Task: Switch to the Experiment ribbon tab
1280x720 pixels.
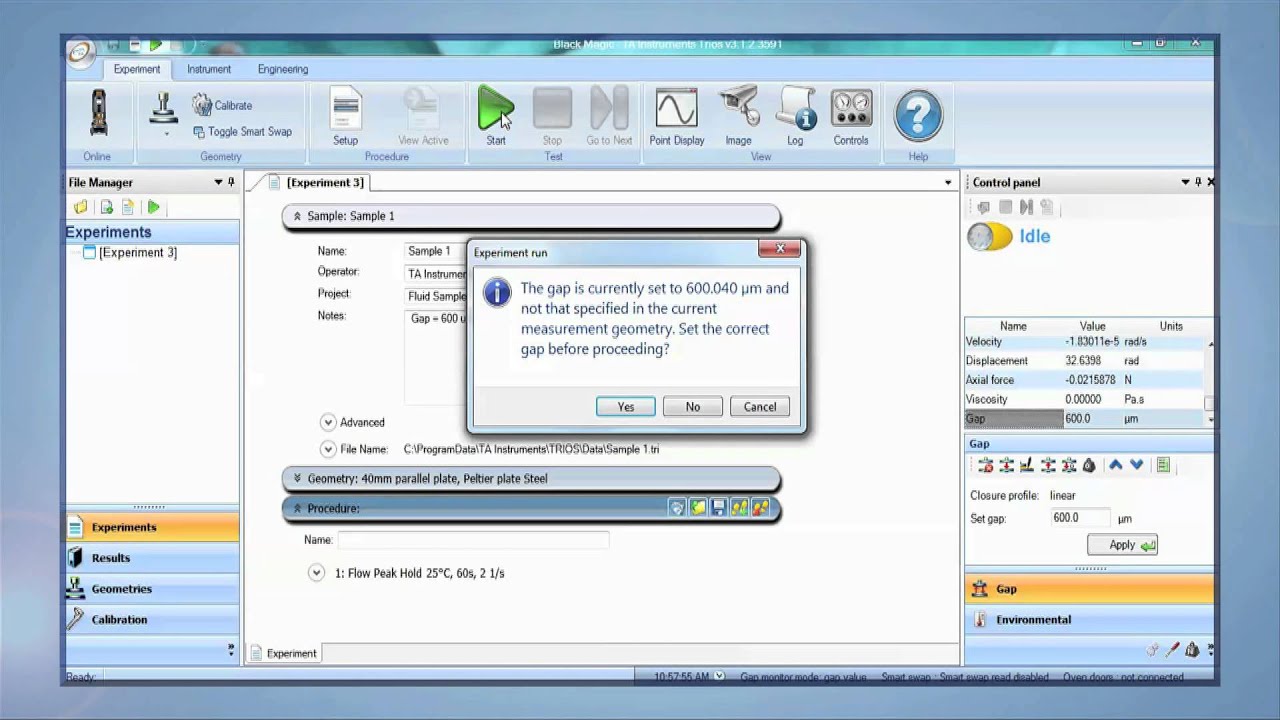Action: [137, 69]
